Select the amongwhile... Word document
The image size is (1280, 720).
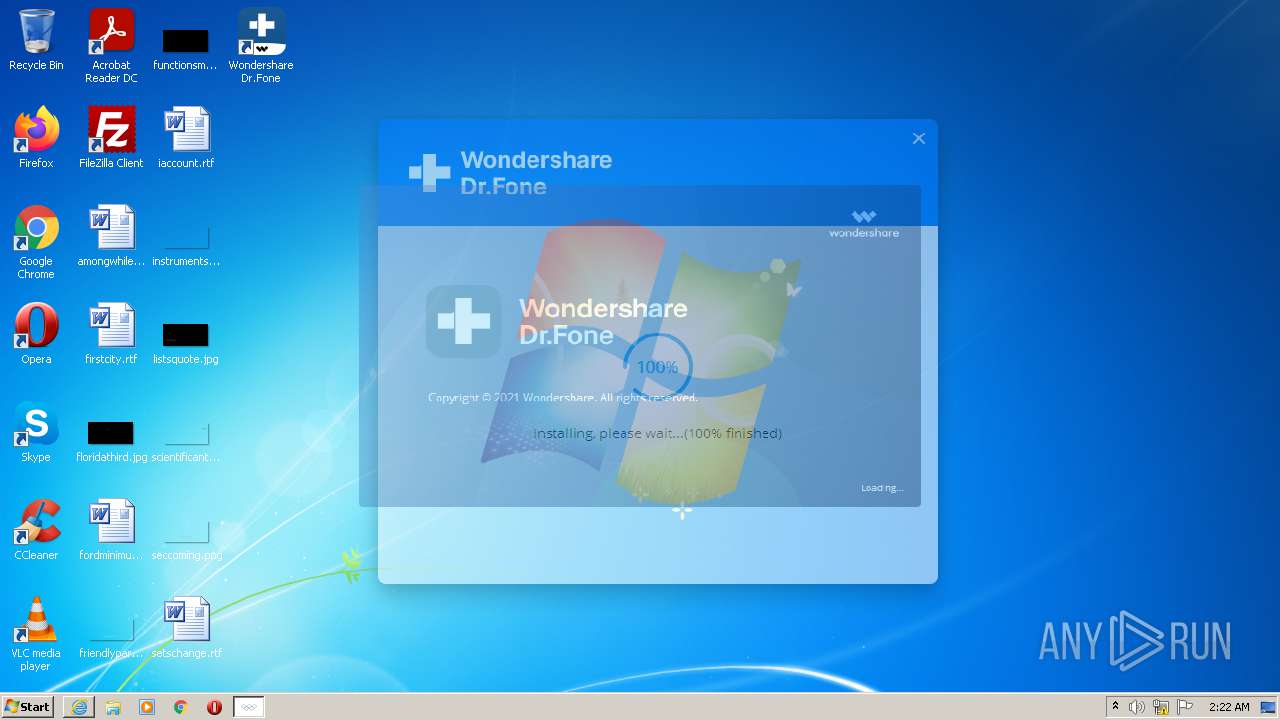pyautogui.click(x=111, y=236)
